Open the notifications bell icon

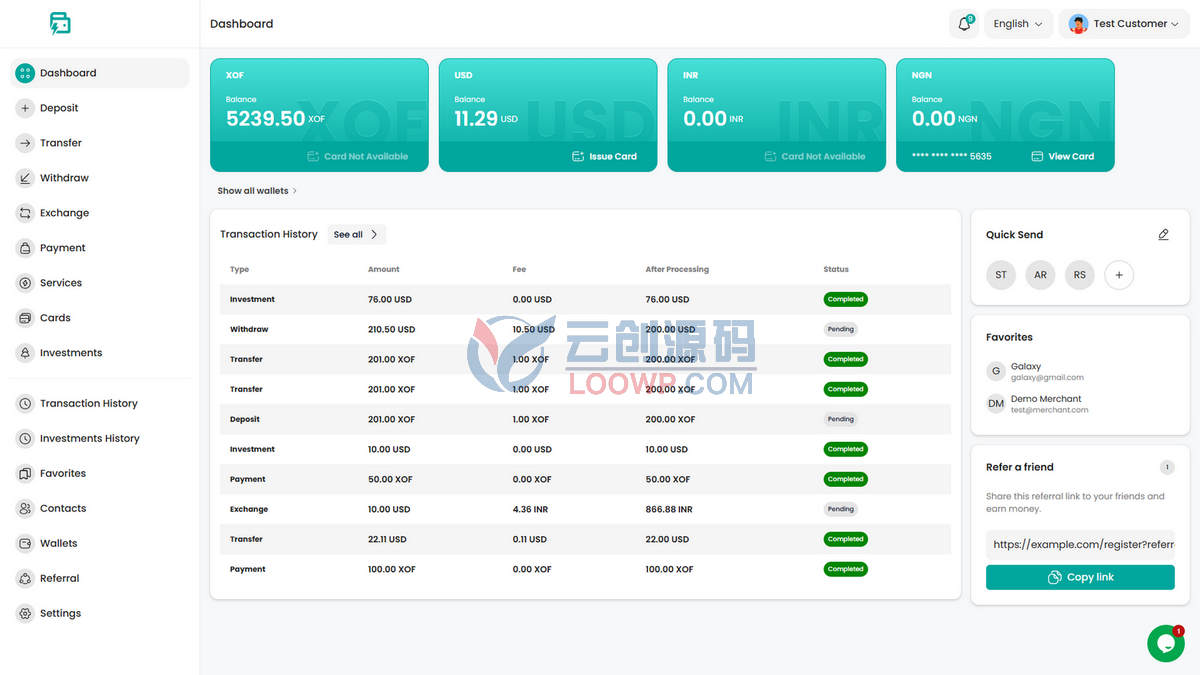pyautogui.click(x=964, y=24)
